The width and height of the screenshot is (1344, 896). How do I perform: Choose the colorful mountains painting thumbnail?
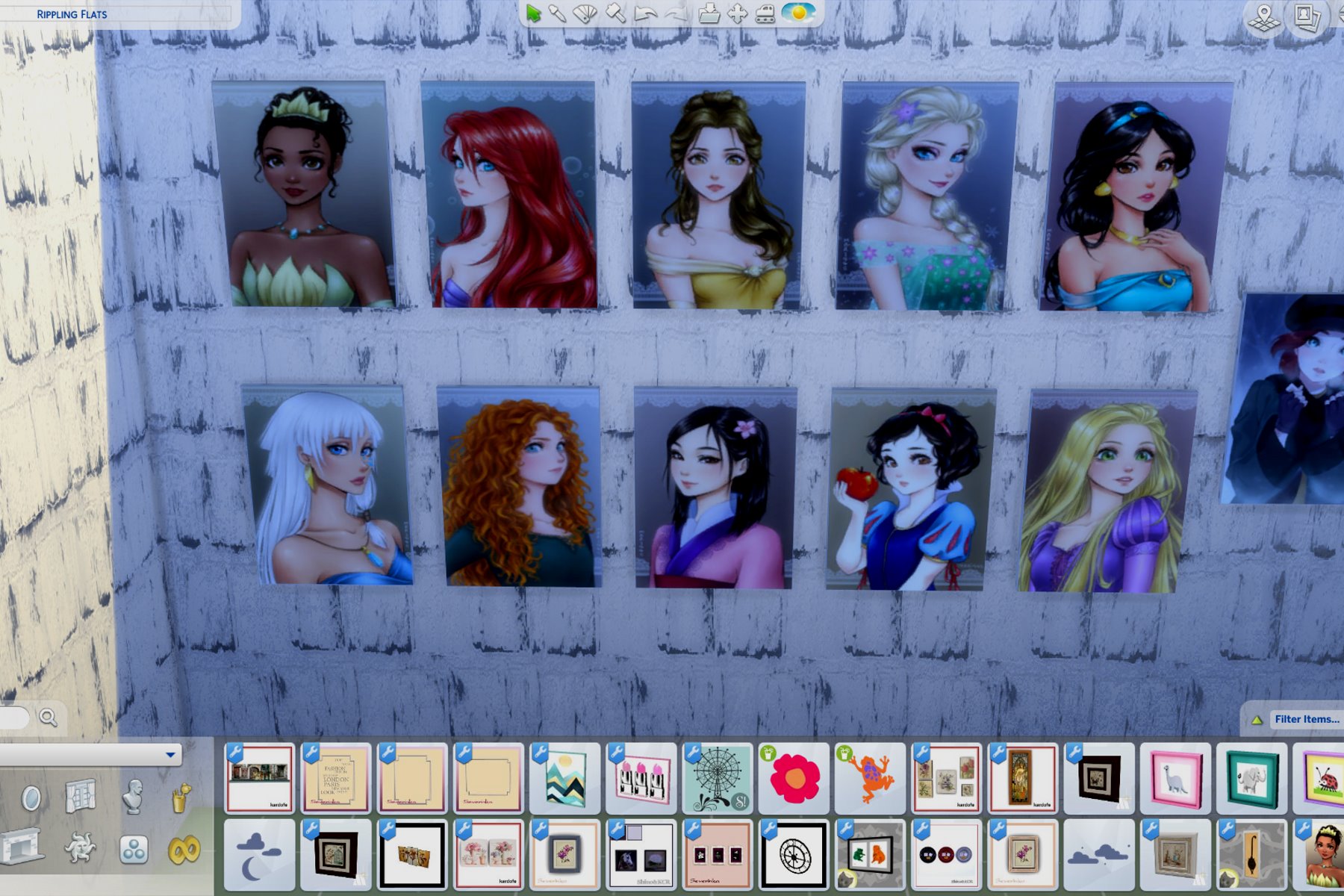564,778
